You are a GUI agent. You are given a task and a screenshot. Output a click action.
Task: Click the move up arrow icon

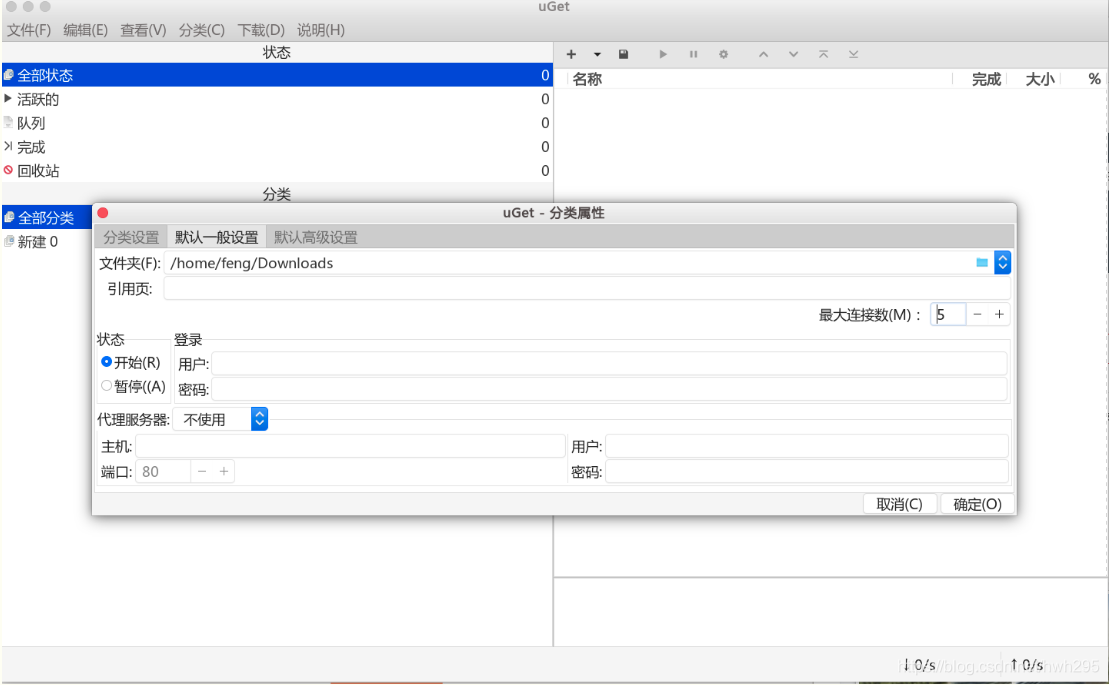[x=763, y=54]
